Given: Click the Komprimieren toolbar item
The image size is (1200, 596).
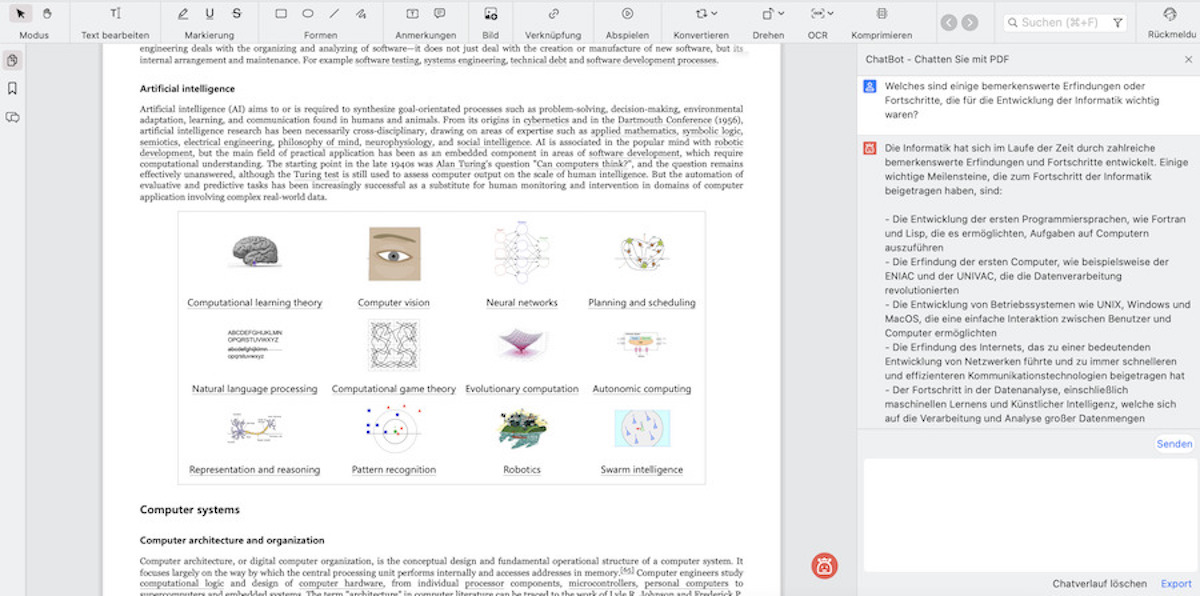Looking at the screenshot, I should point(881,14).
